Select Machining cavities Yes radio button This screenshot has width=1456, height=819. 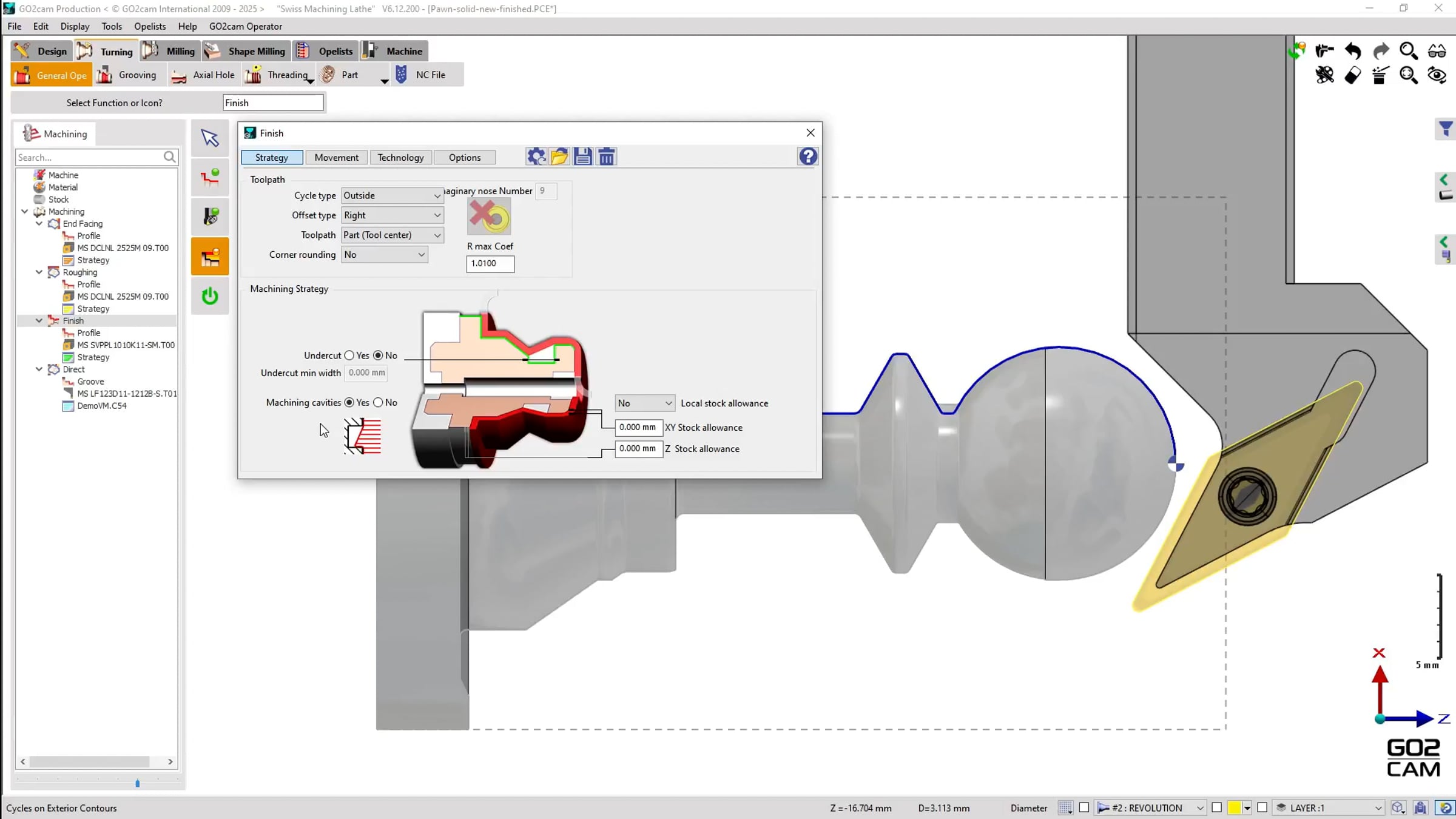tap(349, 402)
